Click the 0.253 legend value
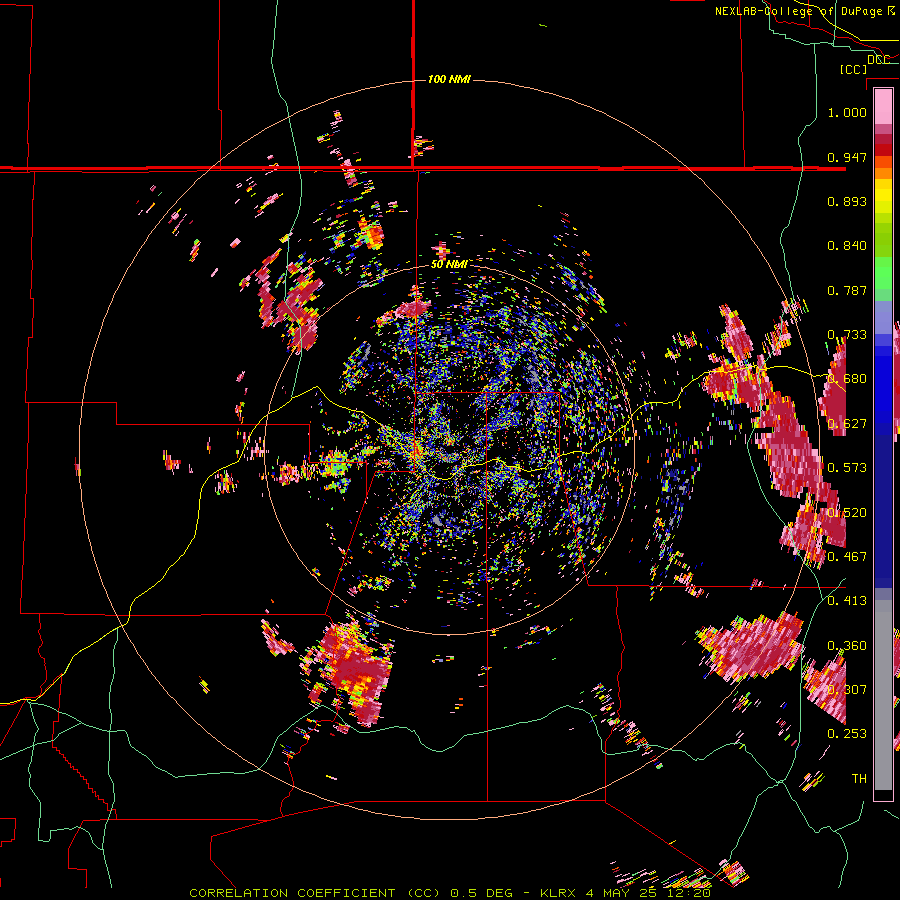The height and width of the screenshot is (900, 900). click(x=847, y=734)
